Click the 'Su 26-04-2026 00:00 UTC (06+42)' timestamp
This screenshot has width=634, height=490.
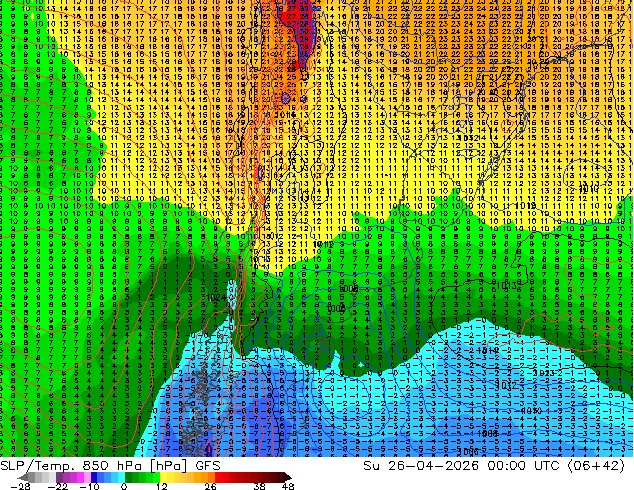(494, 466)
